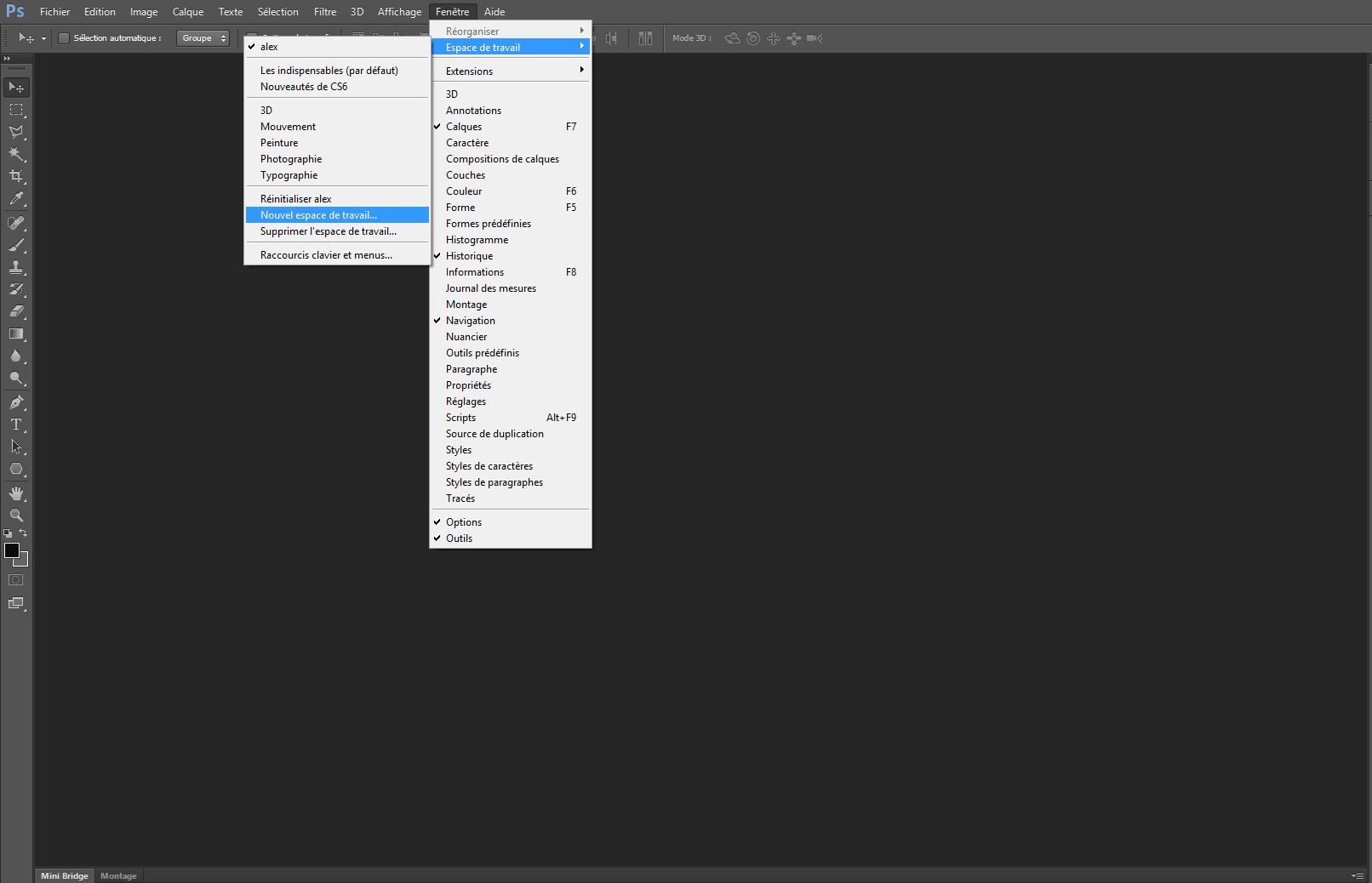This screenshot has width=1372, height=883.
Task: Click the 3D roll mode icon
Action: click(753, 38)
